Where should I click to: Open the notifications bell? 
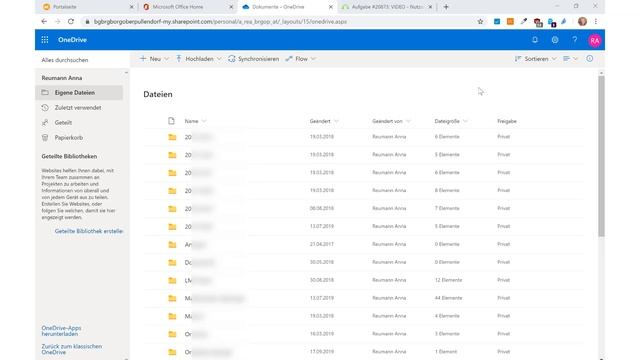click(535, 40)
